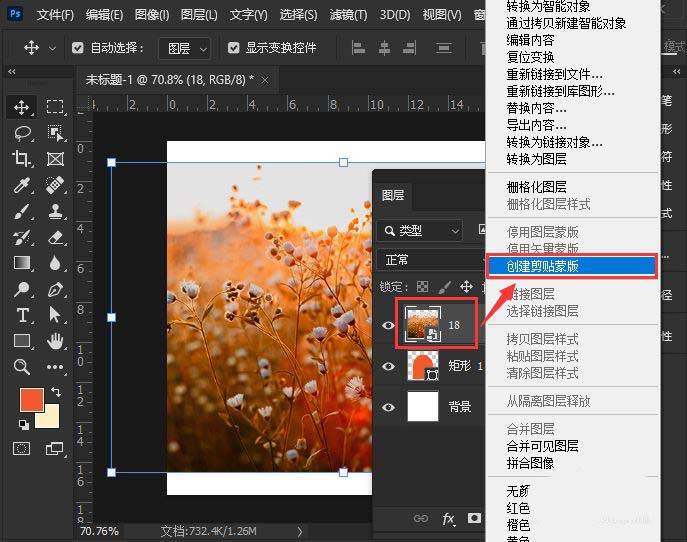This screenshot has width=687, height=542.
Task: Select the Rectangle shape tool
Action: [x=22, y=341]
